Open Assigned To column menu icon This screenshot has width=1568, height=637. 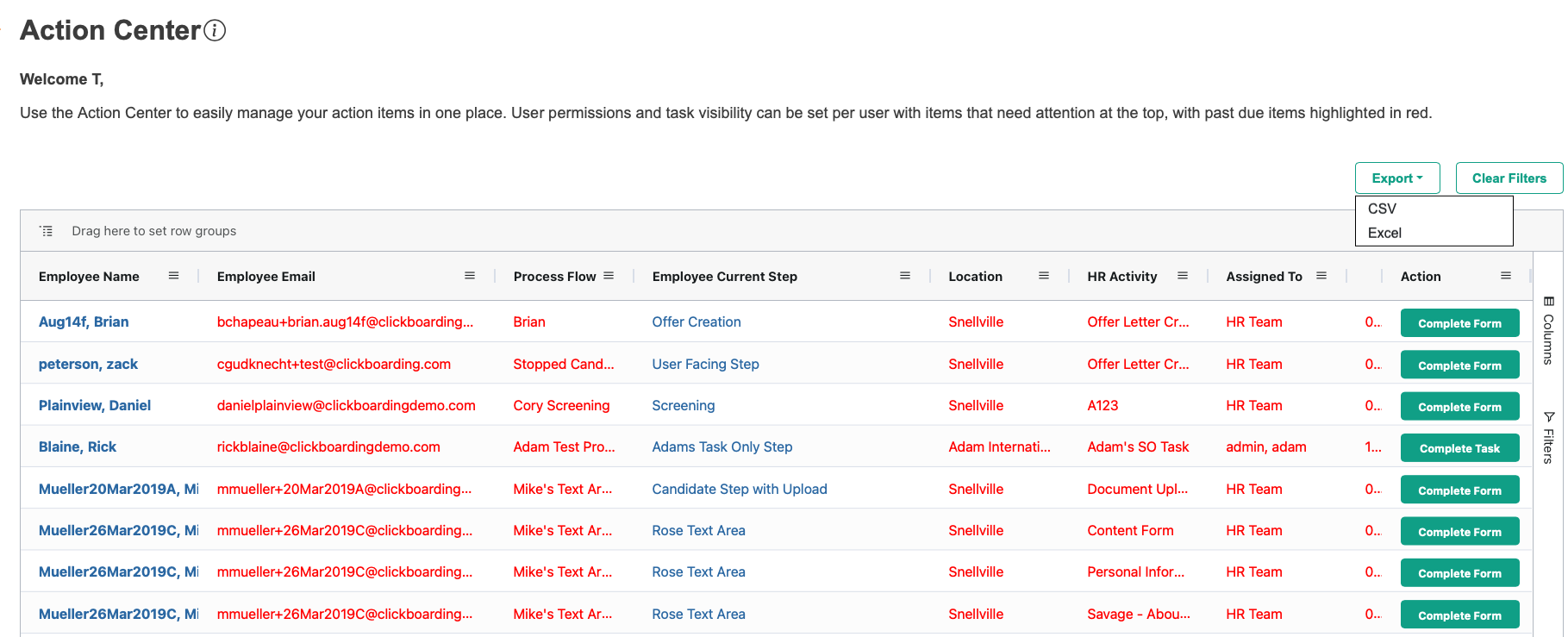coord(1321,276)
